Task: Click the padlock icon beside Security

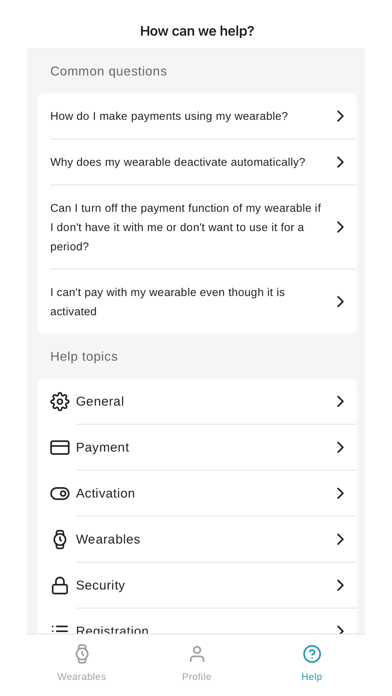Action: tap(59, 585)
